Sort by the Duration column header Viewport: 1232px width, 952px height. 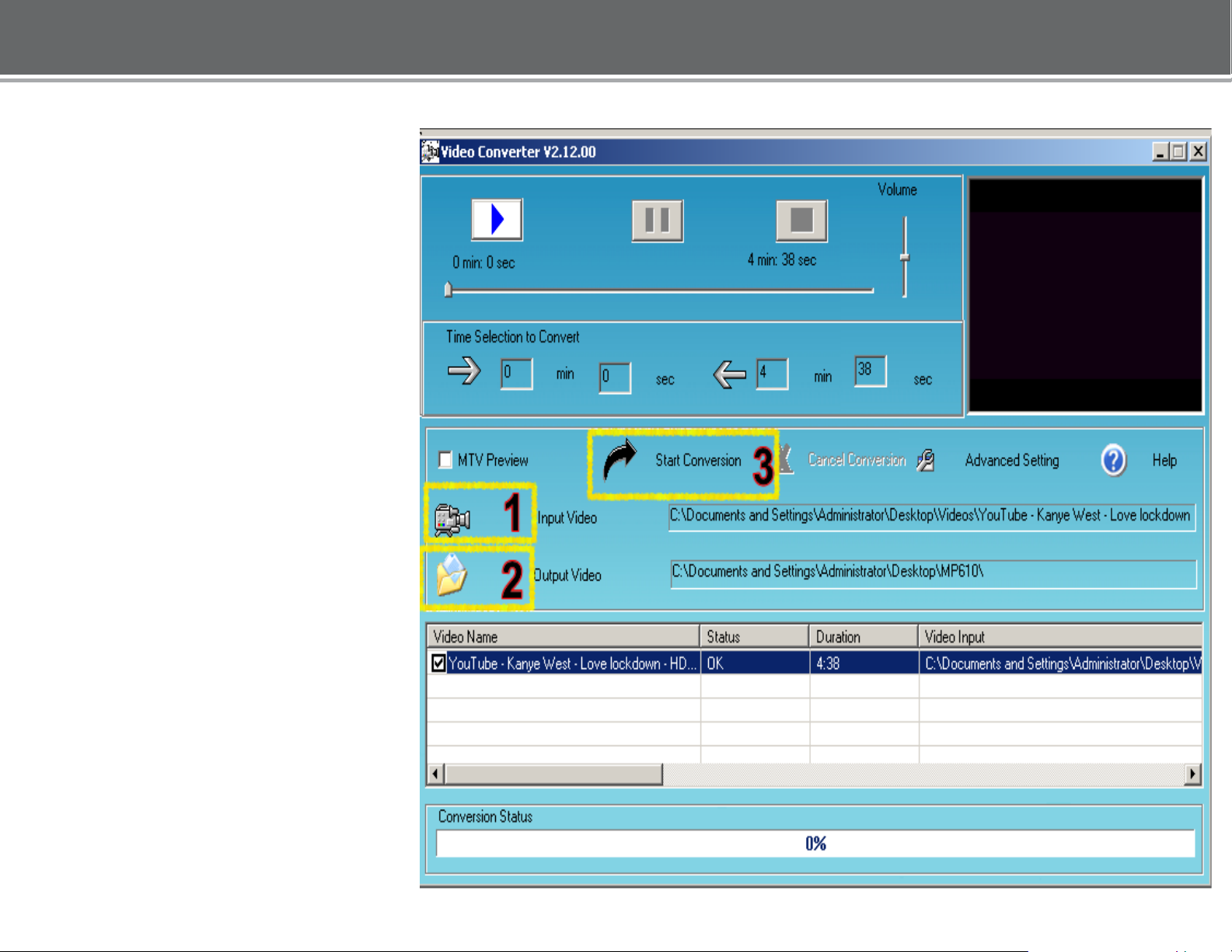[864, 636]
